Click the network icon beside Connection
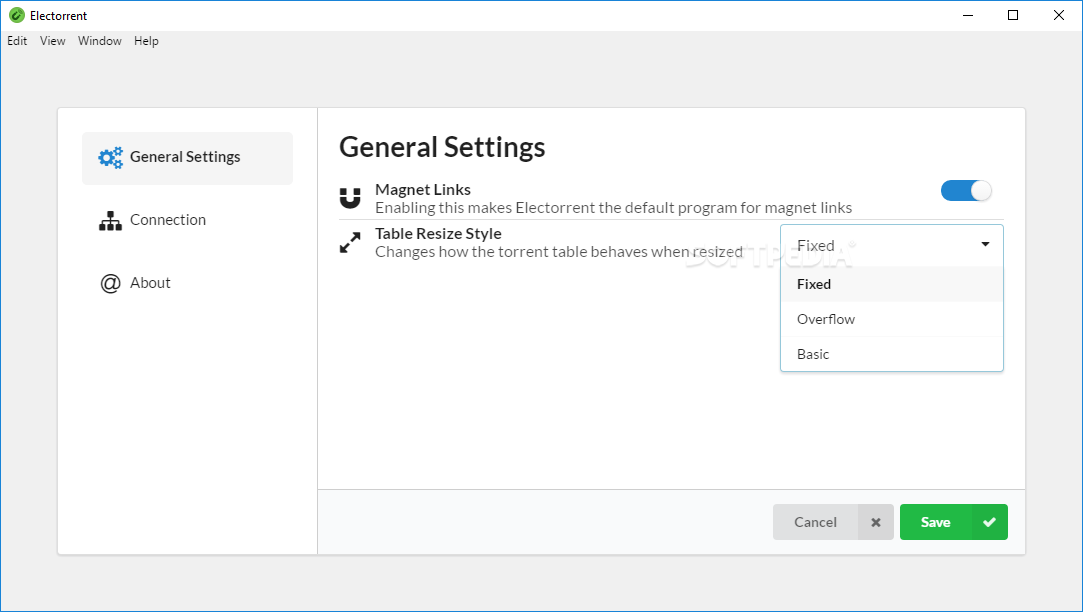 [111, 220]
